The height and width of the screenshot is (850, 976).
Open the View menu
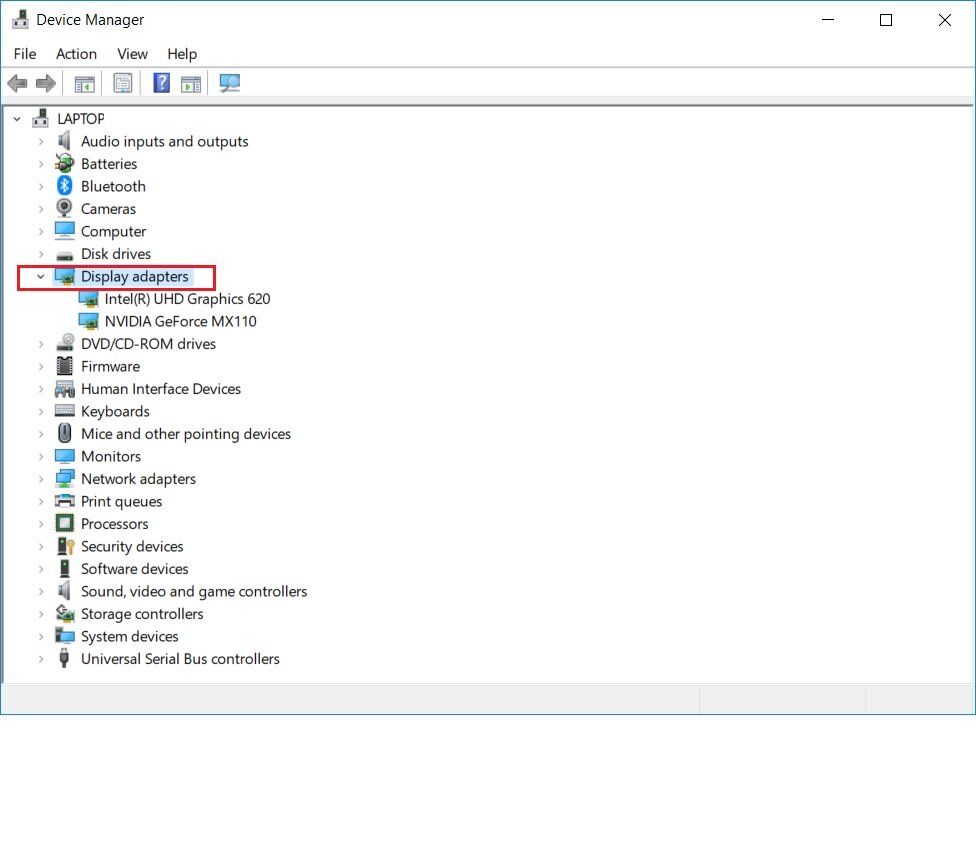tap(133, 54)
